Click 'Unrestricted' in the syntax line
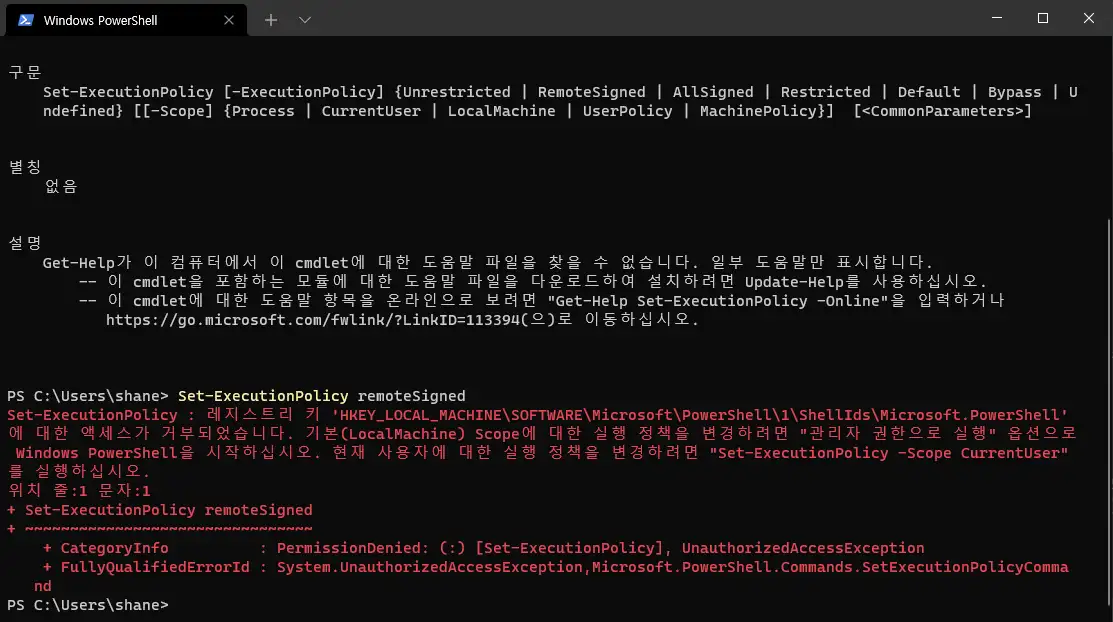 tap(456, 92)
